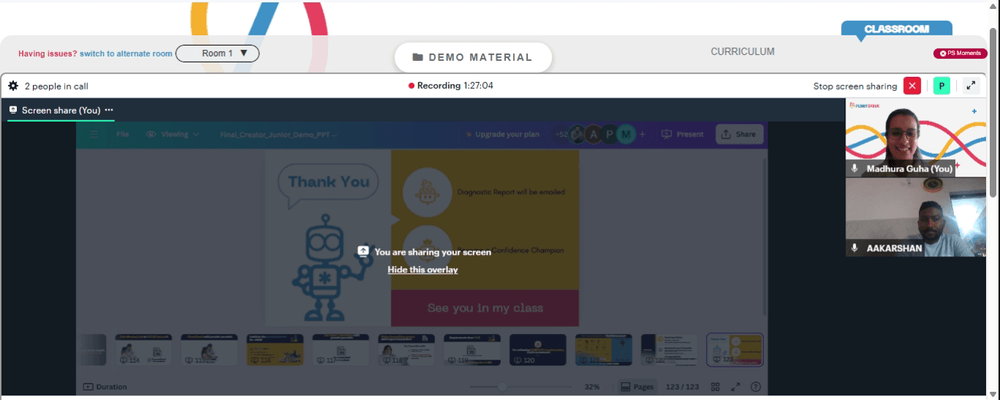Click the green P participant button
The height and width of the screenshot is (400, 1000).
[x=941, y=85]
